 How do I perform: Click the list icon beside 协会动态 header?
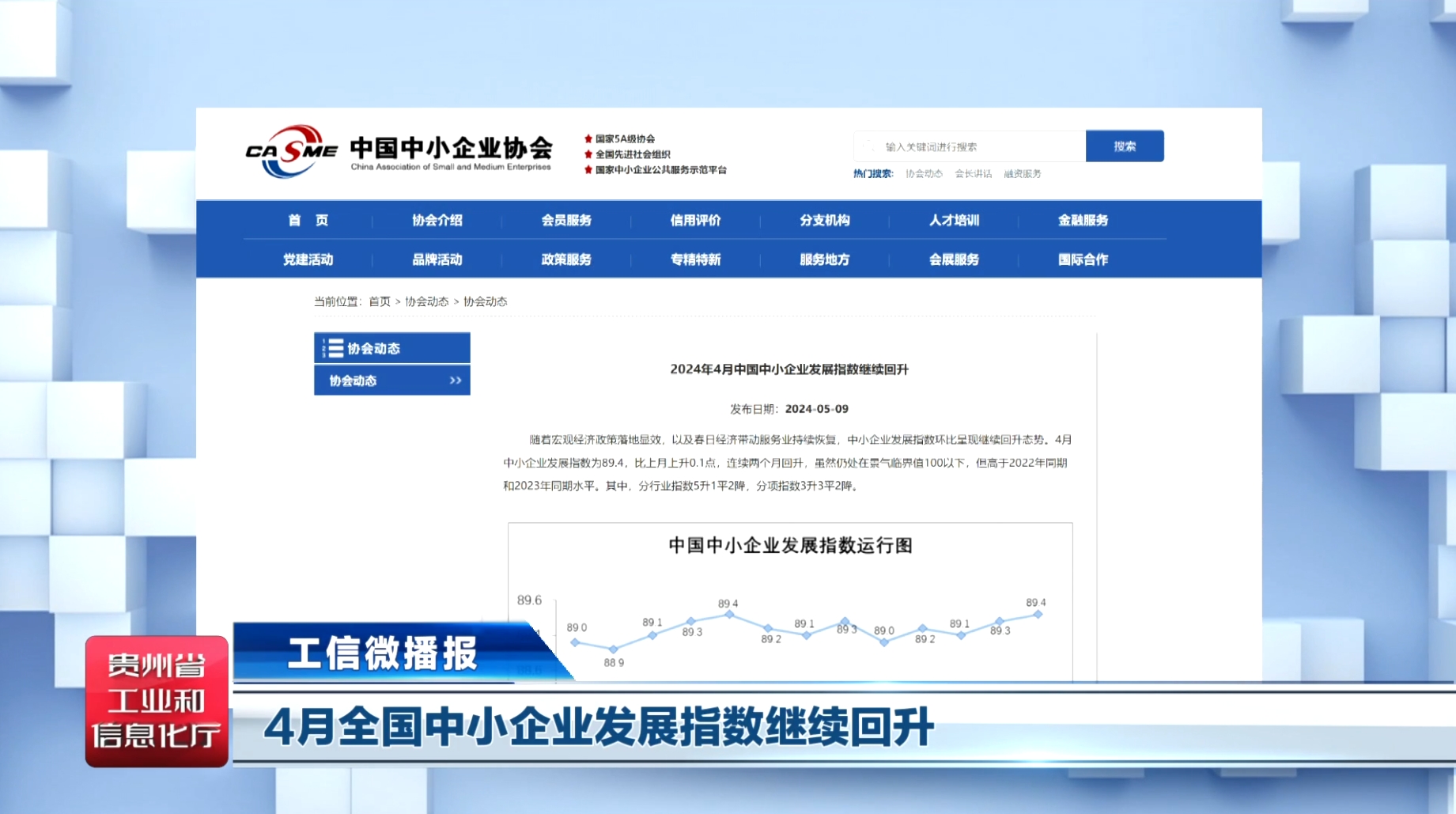pos(334,348)
